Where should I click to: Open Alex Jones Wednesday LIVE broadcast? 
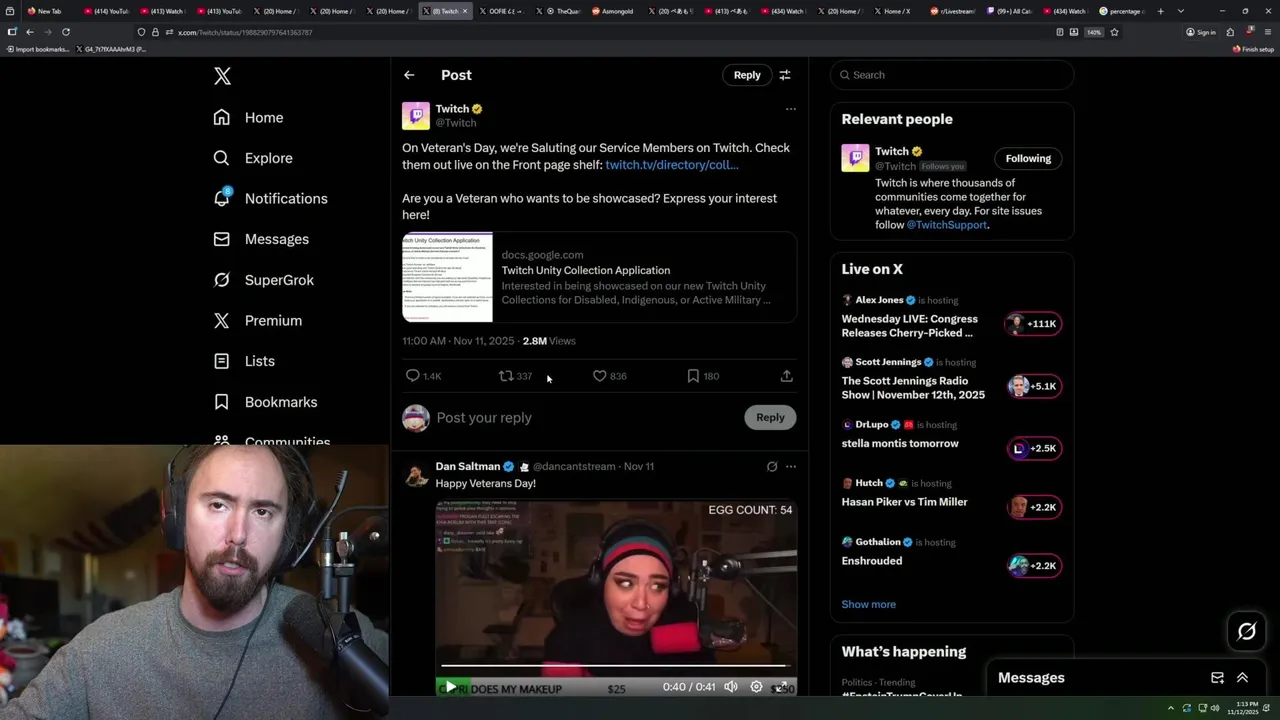tap(952, 317)
